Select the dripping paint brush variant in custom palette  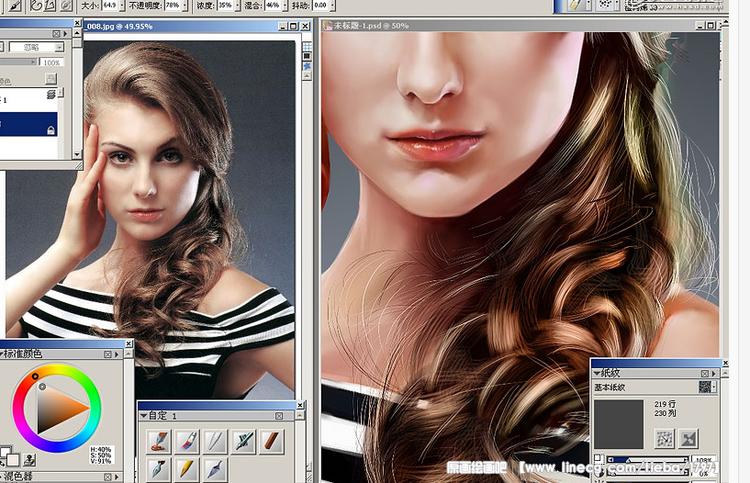point(158,441)
